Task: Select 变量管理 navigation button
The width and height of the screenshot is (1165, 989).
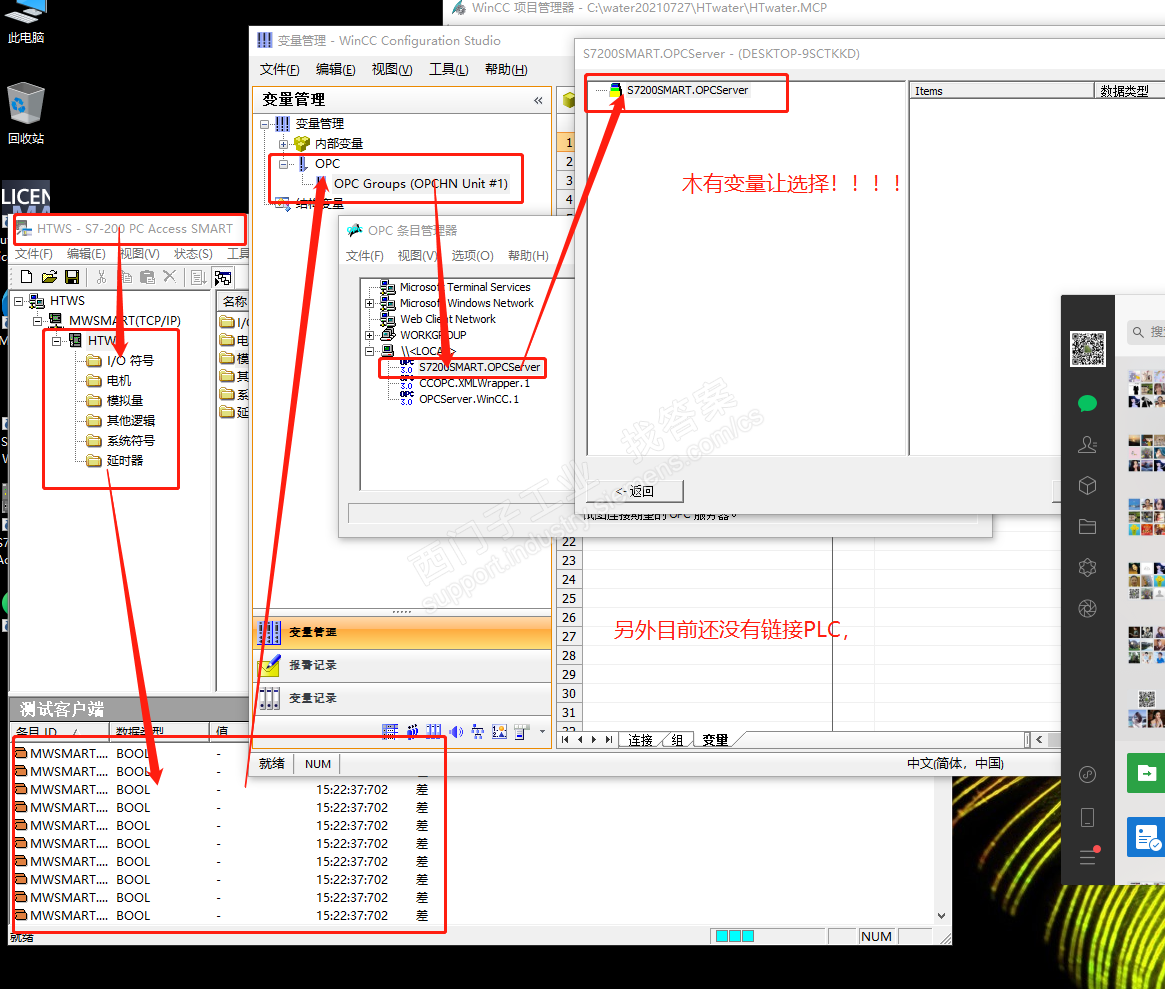Action: [x=402, y=632]
